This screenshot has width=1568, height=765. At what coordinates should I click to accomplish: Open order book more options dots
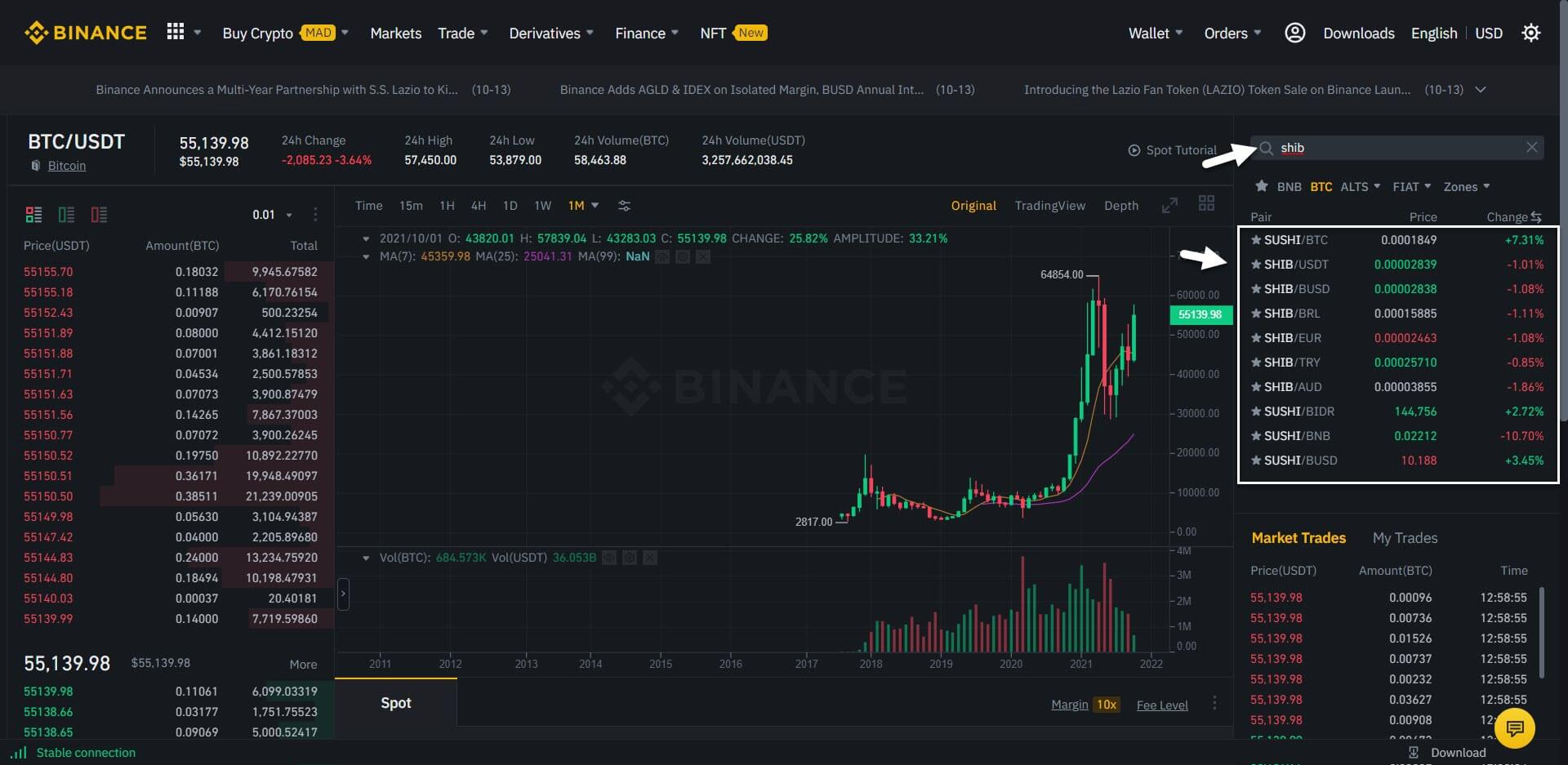coord(315,215)
